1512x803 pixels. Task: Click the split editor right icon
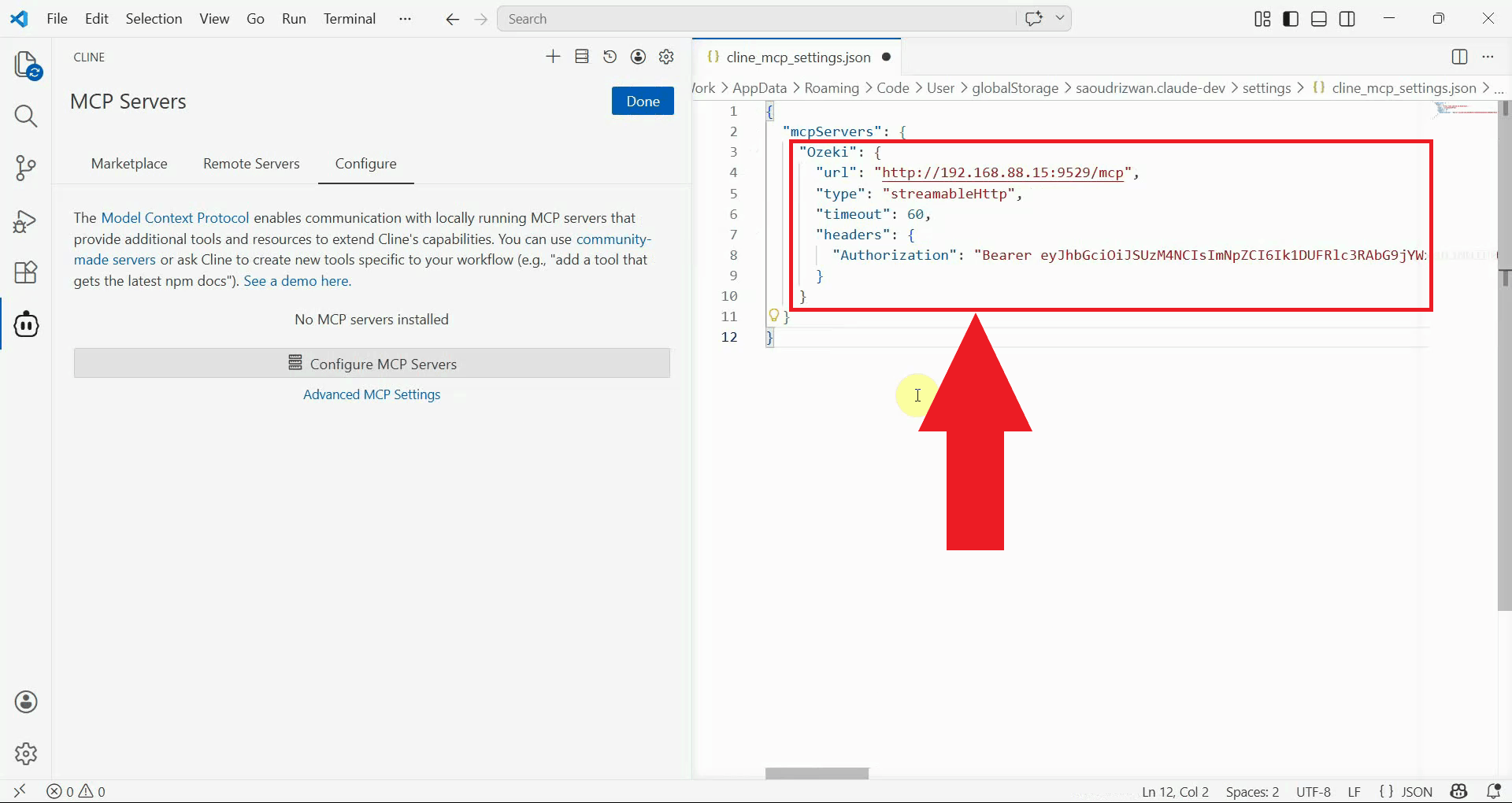click(x=1459, y=57)
